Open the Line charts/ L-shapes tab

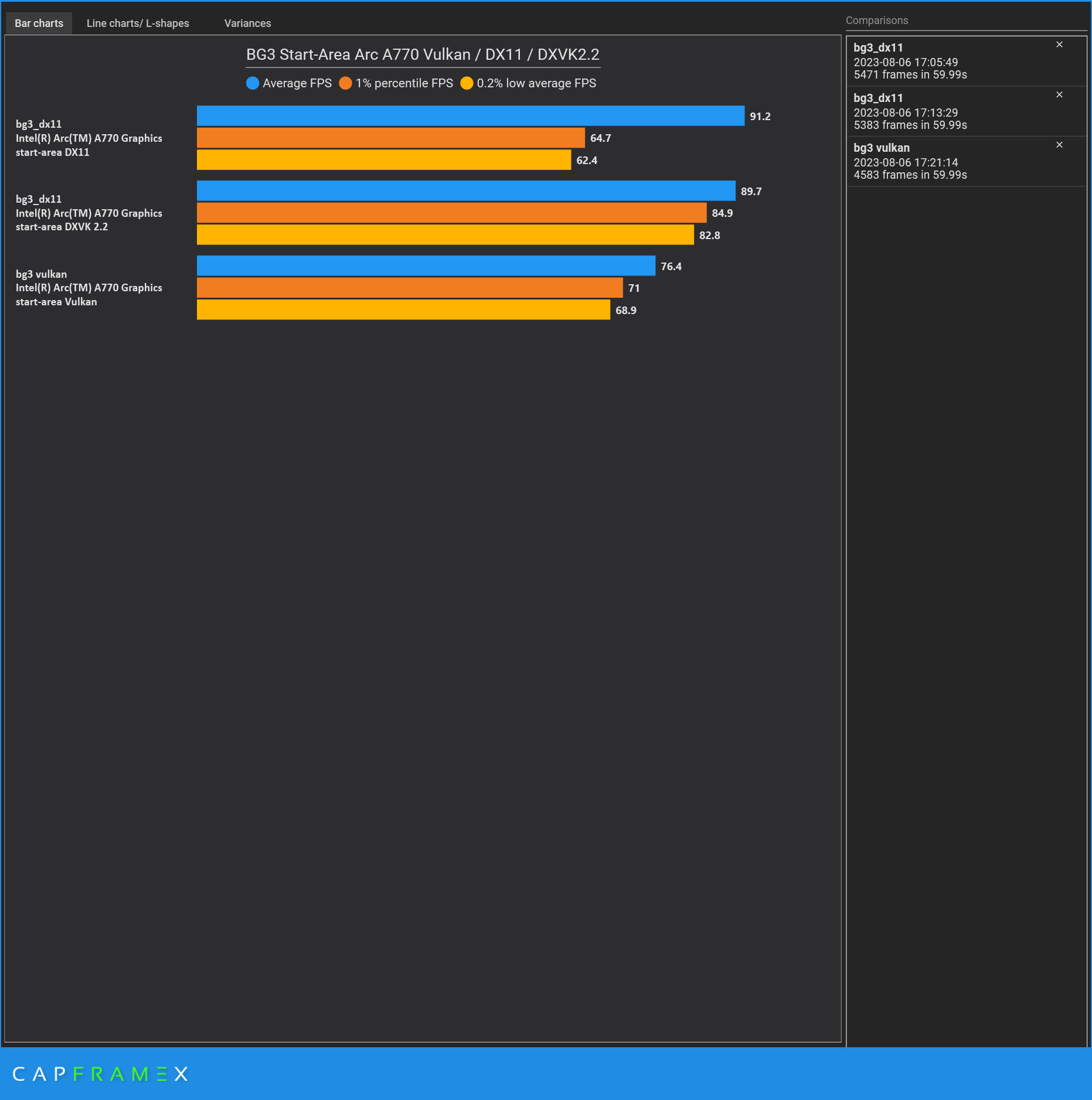(x=138, y=23)
